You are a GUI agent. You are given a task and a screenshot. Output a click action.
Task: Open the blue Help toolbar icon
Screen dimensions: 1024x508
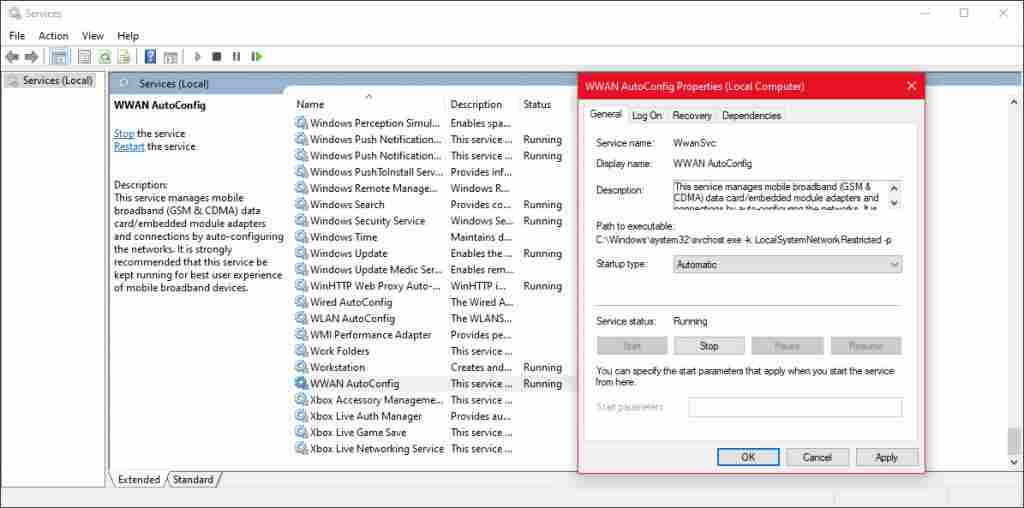coord(150,57)
